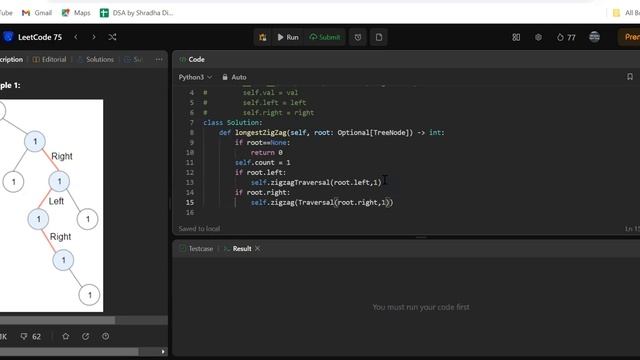This screenshot has height=360, width=640.
Task: Select the Code panel tab
Action: (x=192, y=59)
